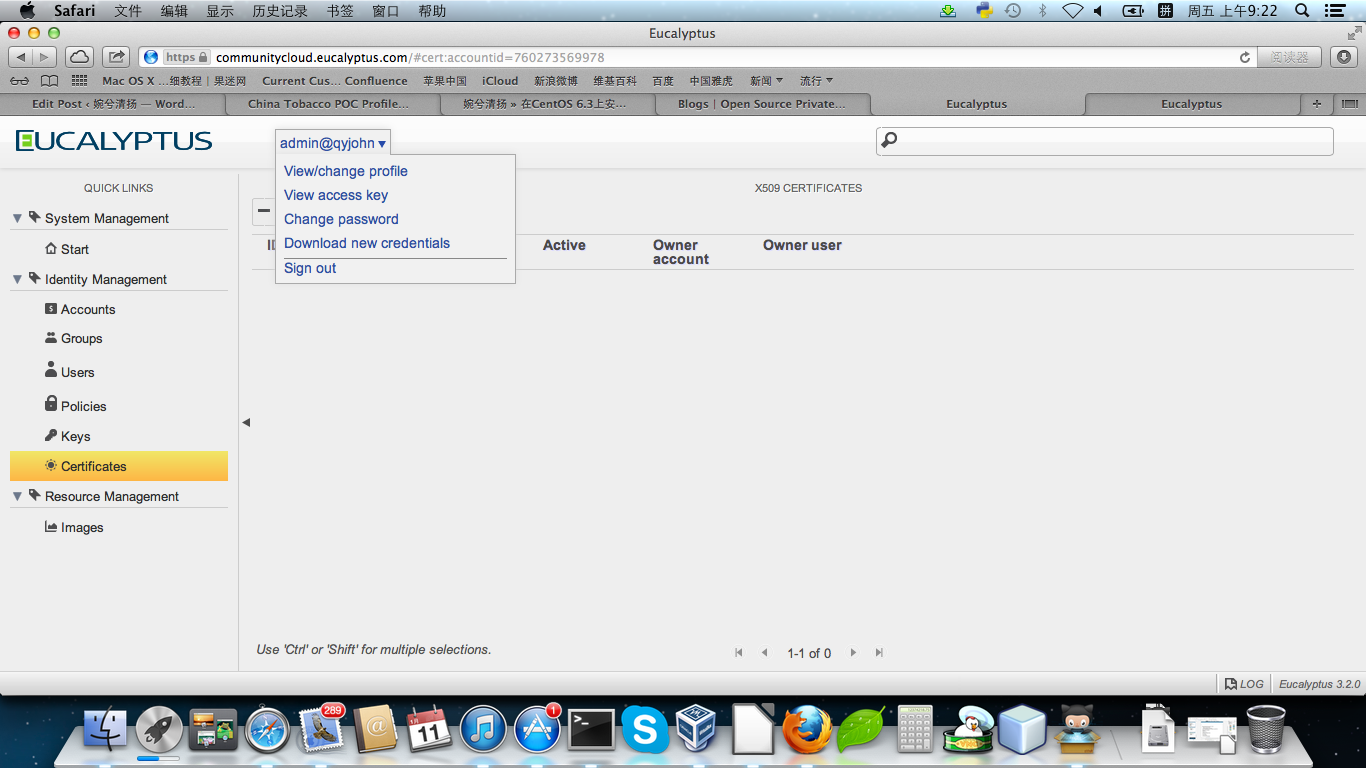Open VirtualBox in the Dock

697,729
